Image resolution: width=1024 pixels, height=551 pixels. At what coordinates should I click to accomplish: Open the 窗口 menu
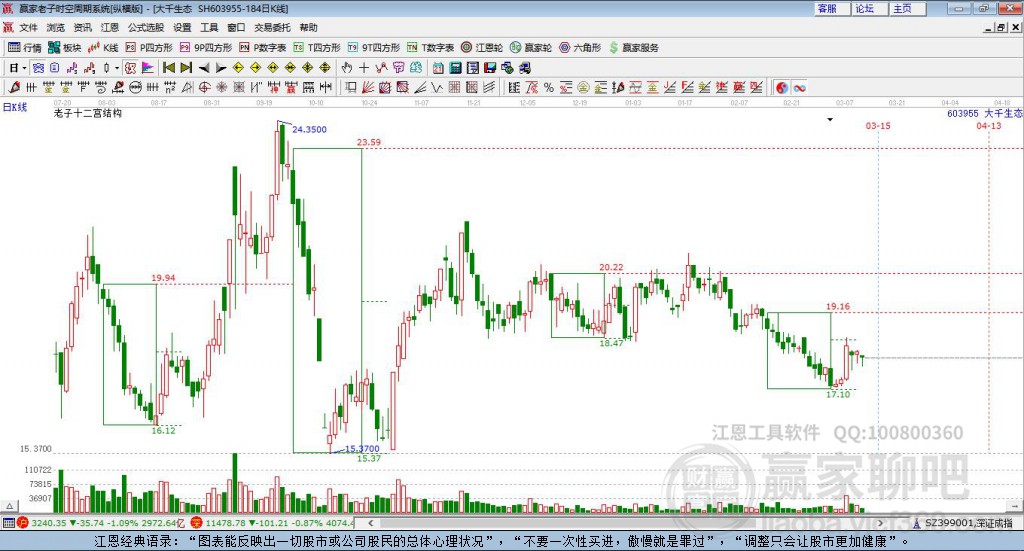236,27
